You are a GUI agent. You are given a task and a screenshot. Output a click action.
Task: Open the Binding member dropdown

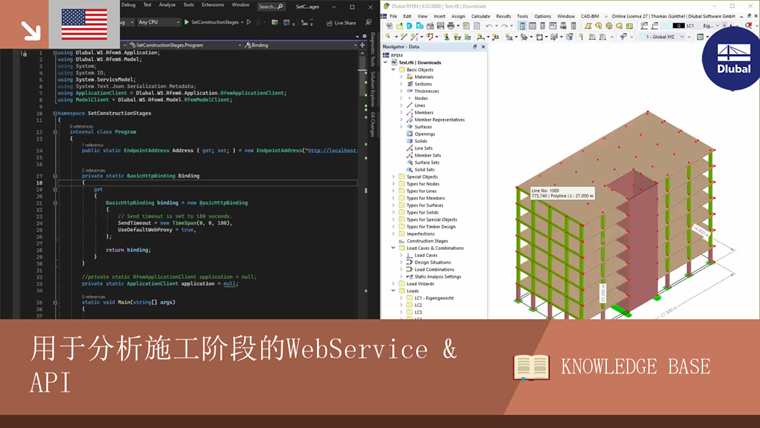coord(300,45)
